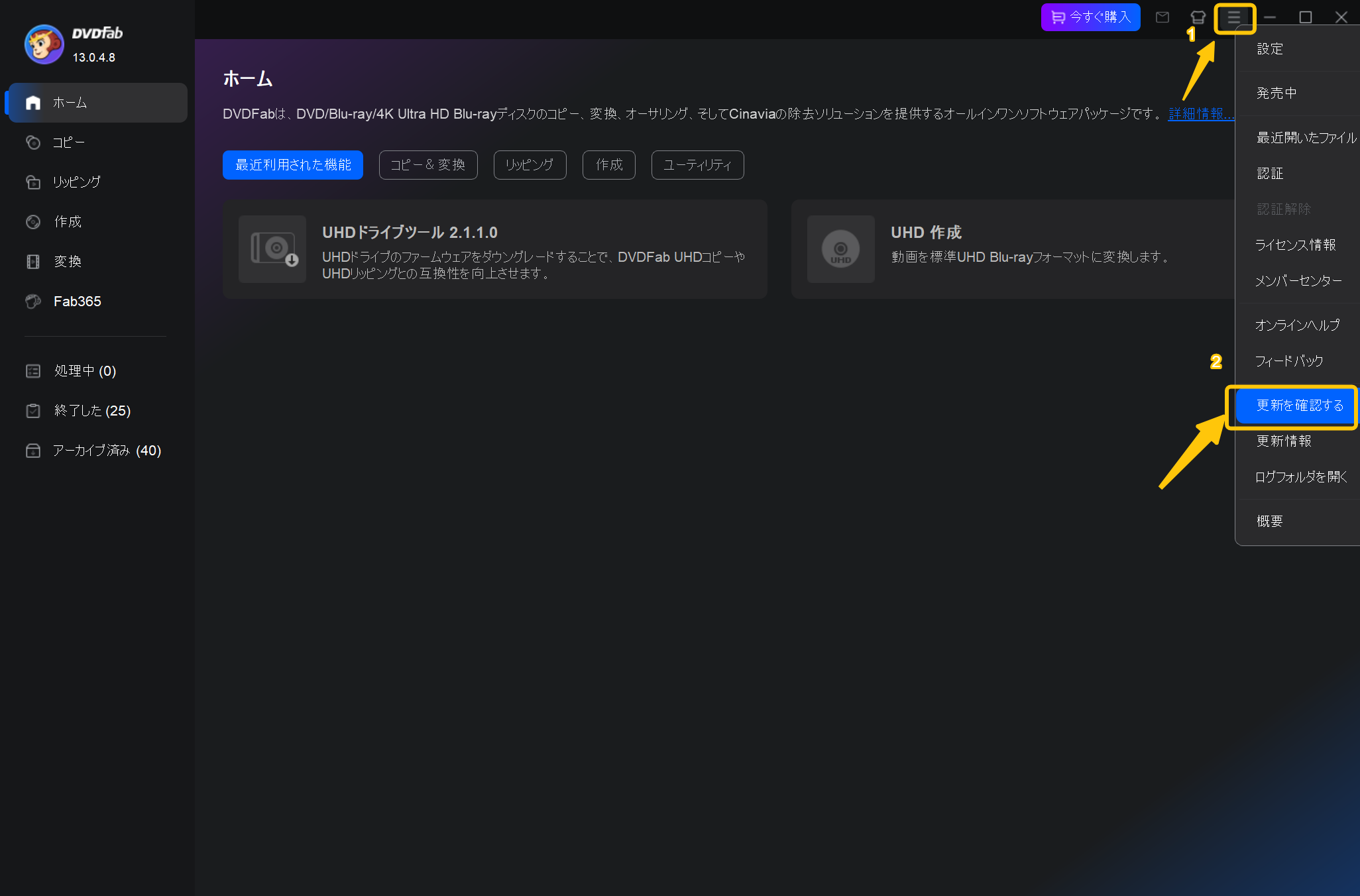Image resolution: width=1360 pixels, height=896 pixels.
Task: Maximize the DVDFab window
Action: click(1306, 17)
